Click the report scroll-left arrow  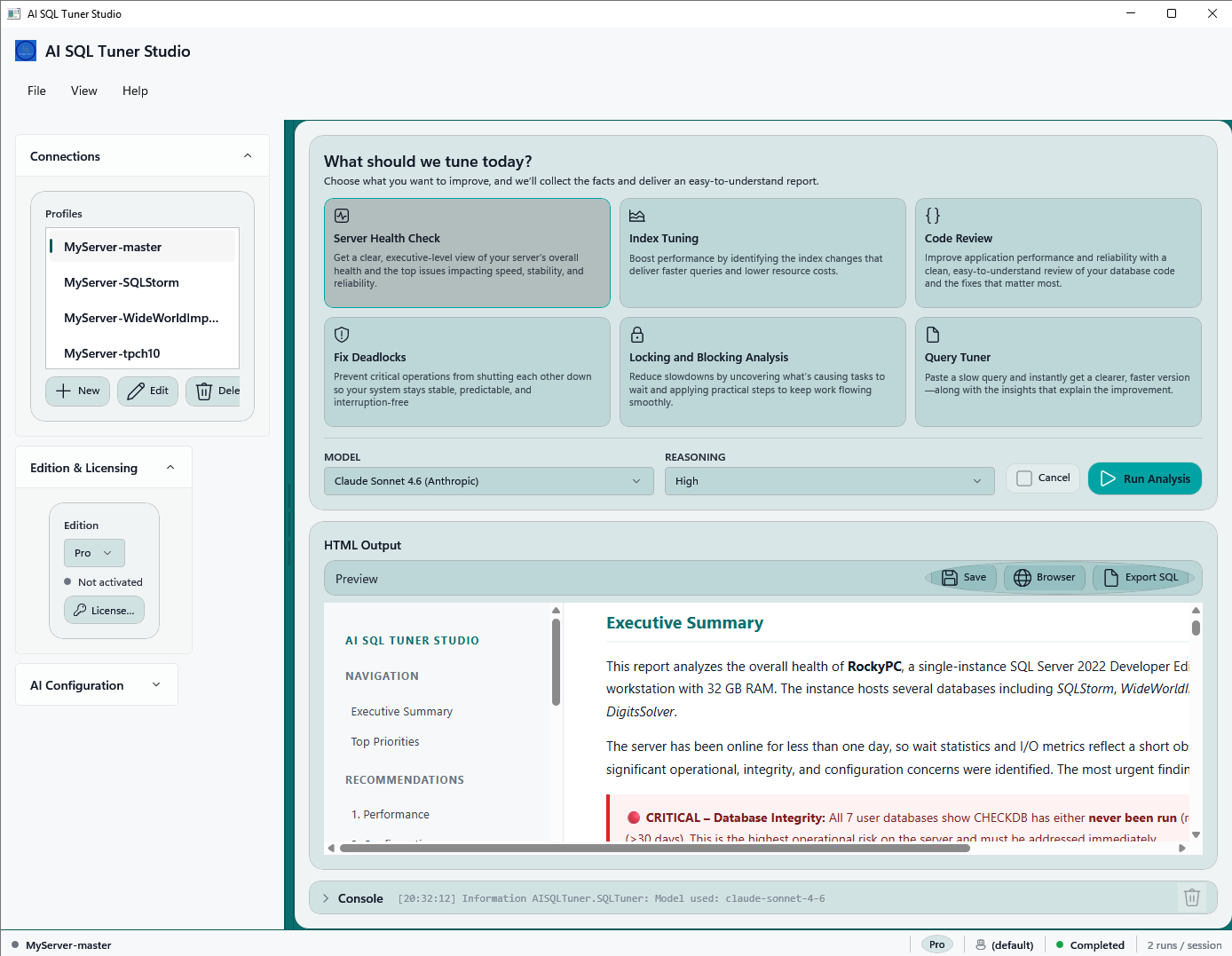pyautogui.click(x=331, y=848)
